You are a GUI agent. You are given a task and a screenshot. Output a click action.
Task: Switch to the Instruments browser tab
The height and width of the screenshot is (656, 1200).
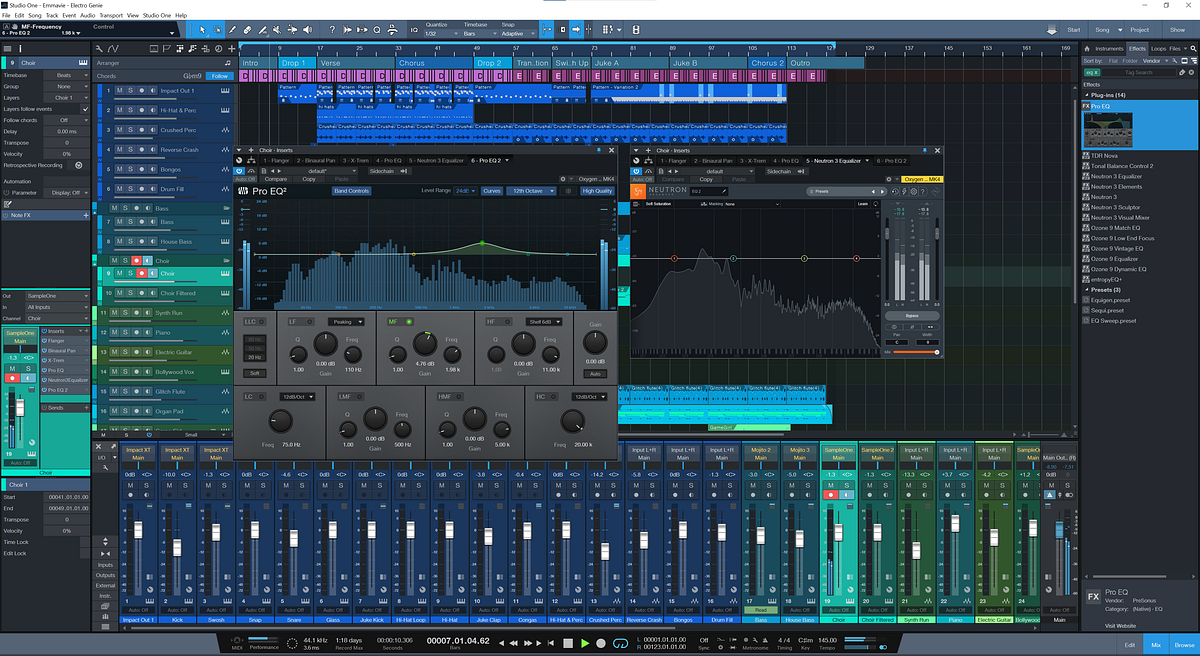tap(1109, 48)
